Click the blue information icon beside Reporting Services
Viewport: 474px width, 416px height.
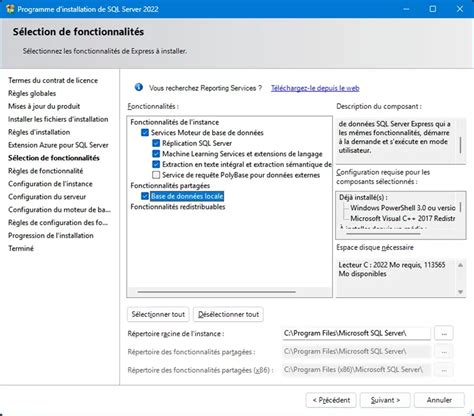(139, 87)
